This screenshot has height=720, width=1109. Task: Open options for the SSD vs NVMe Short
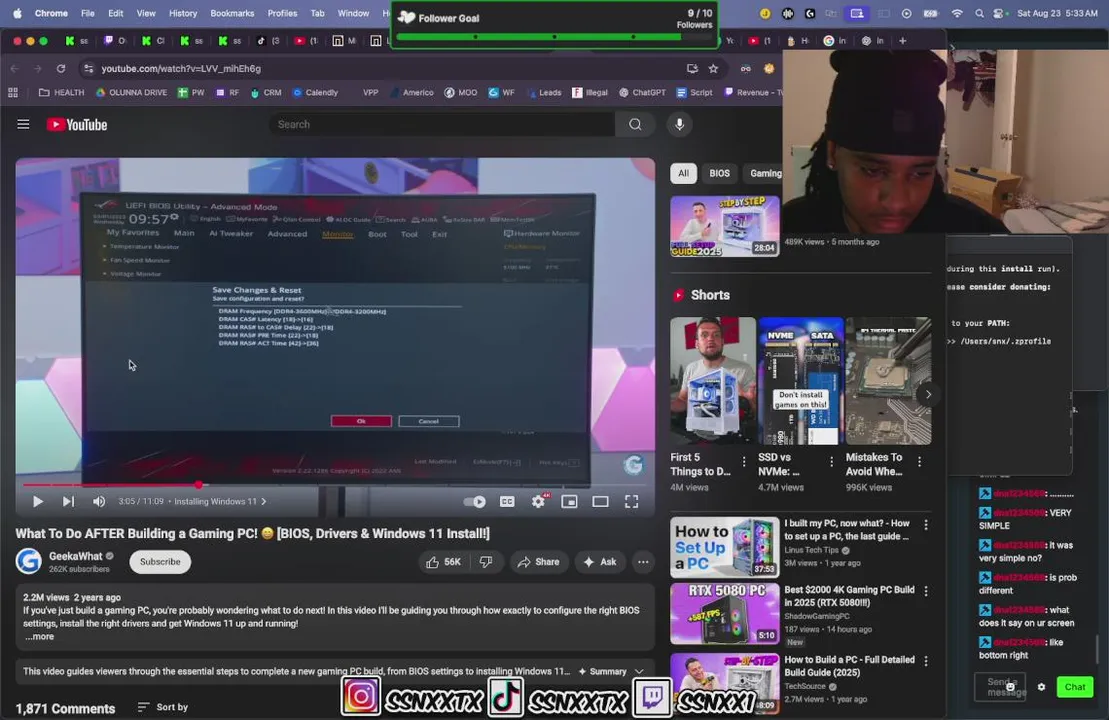[832, 462]
